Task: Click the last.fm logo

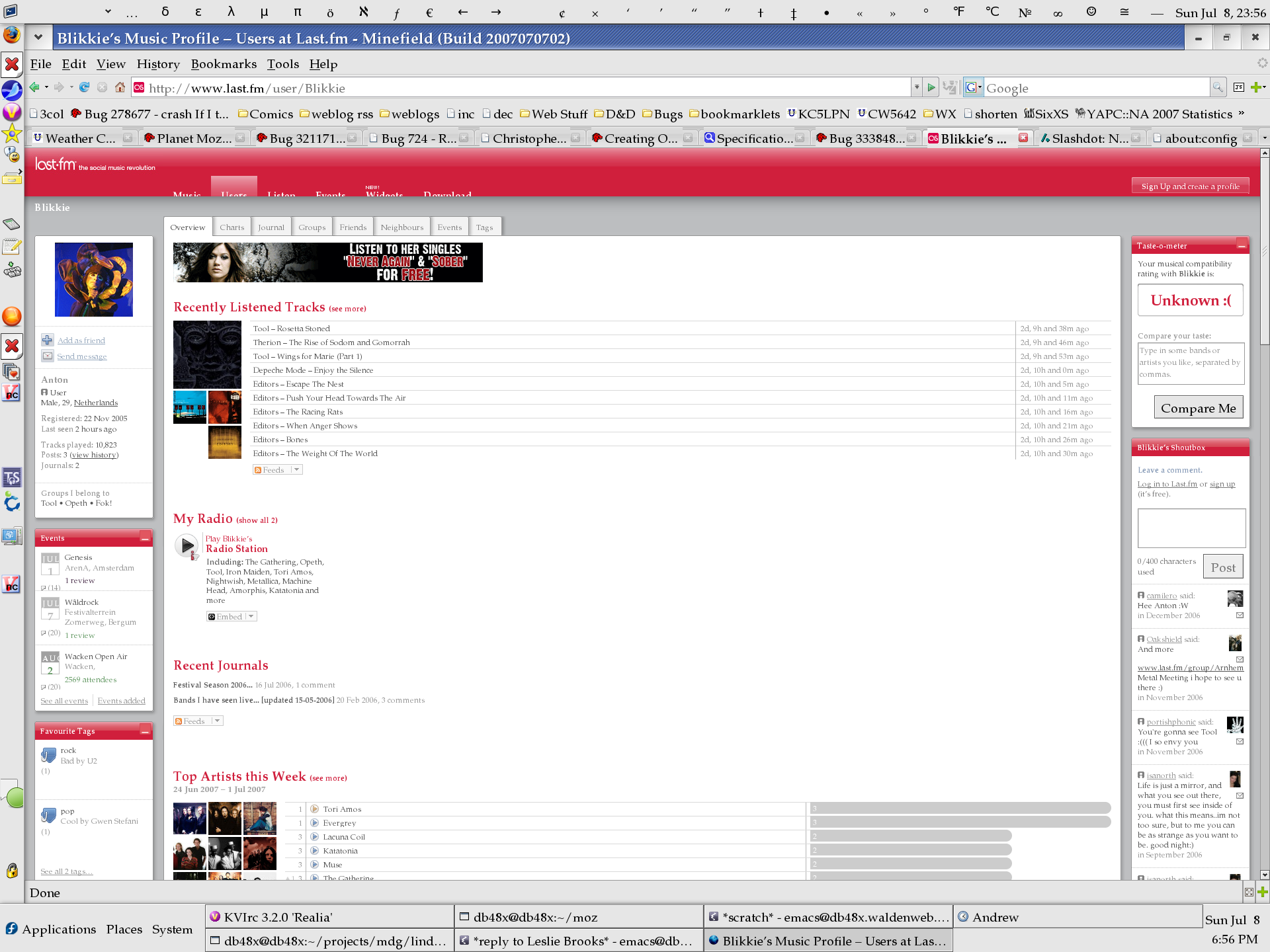Action: (56, 164)
